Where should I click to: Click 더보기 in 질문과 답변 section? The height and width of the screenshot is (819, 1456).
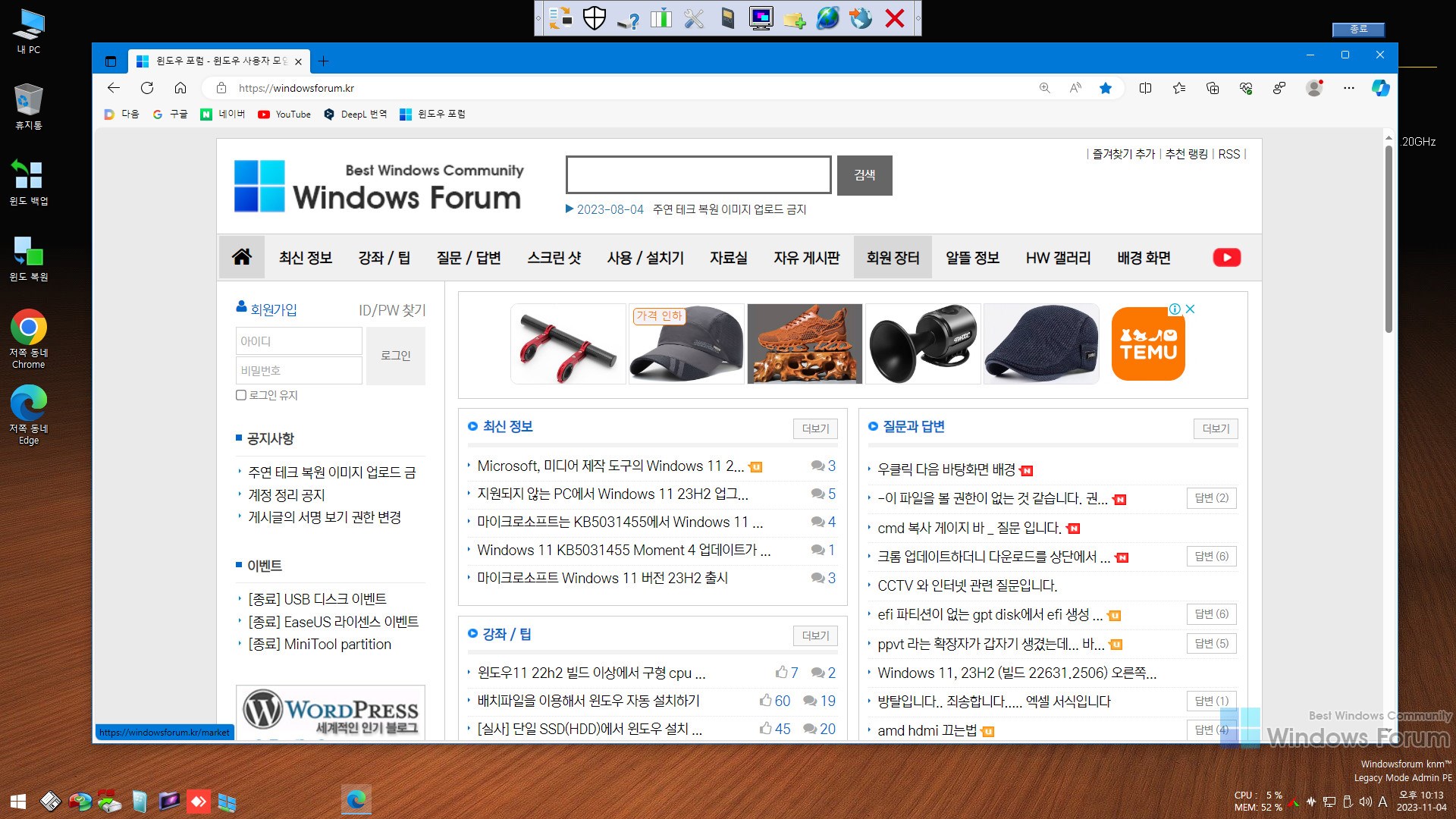click(1216, 428)
